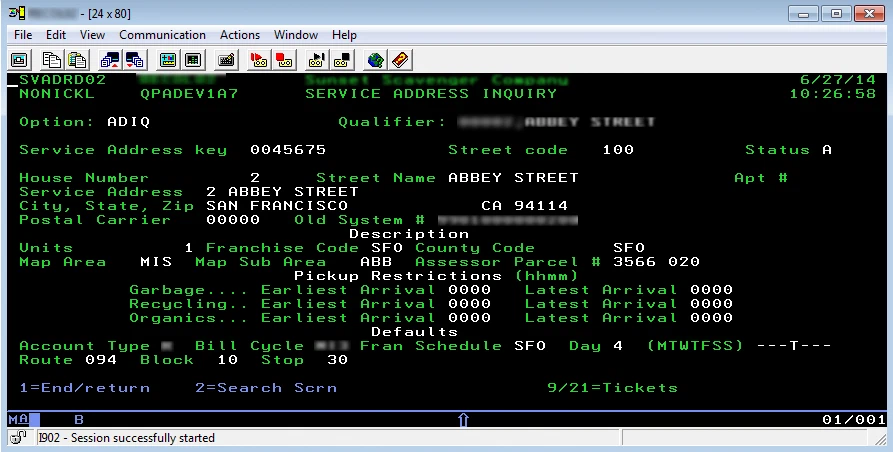Open the Help menu

344,35
